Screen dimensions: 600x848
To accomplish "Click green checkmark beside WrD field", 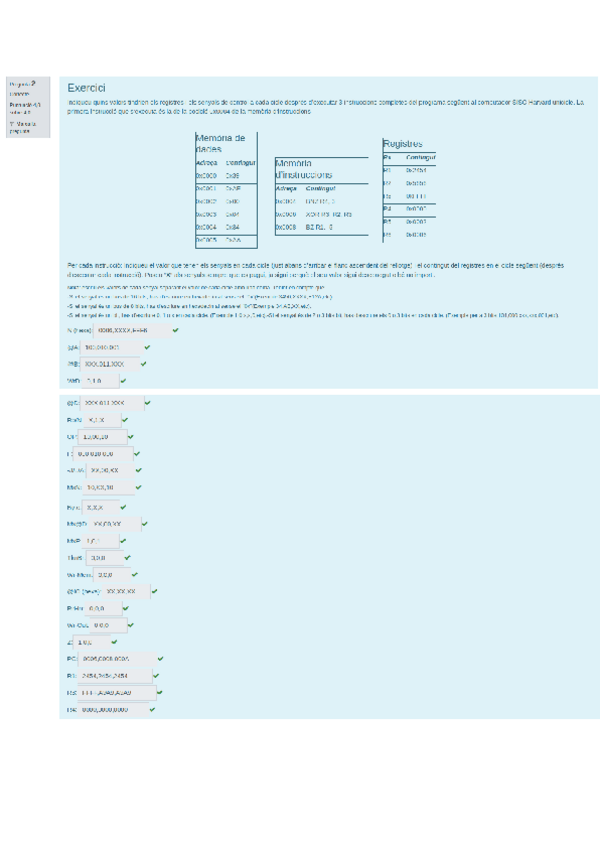I will (x=123, y=381).
